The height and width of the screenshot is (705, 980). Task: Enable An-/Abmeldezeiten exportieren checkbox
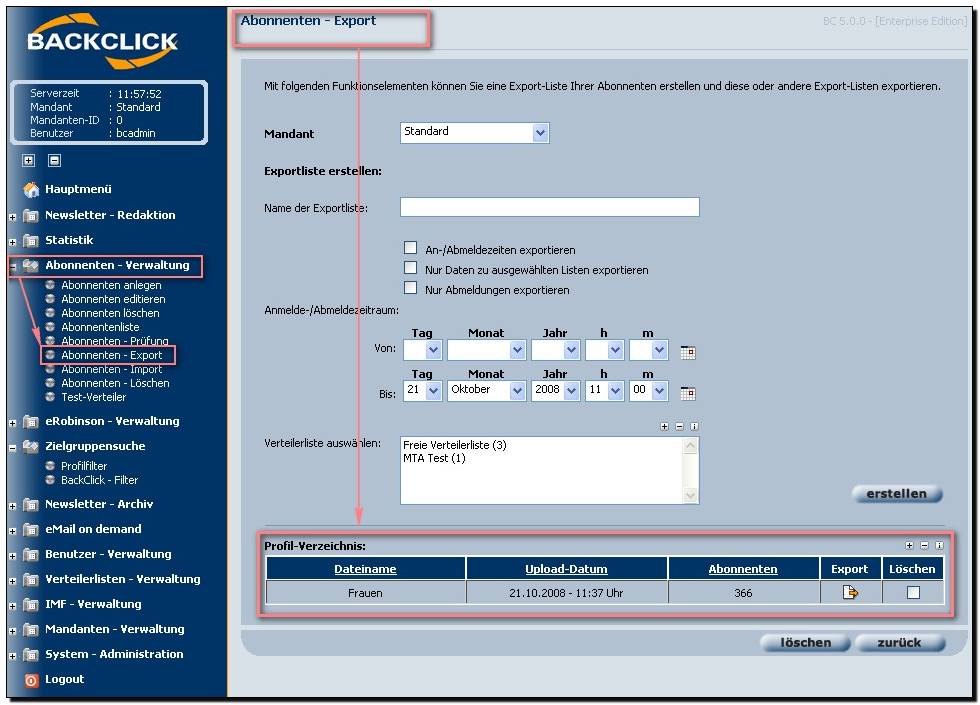(410, 248)
